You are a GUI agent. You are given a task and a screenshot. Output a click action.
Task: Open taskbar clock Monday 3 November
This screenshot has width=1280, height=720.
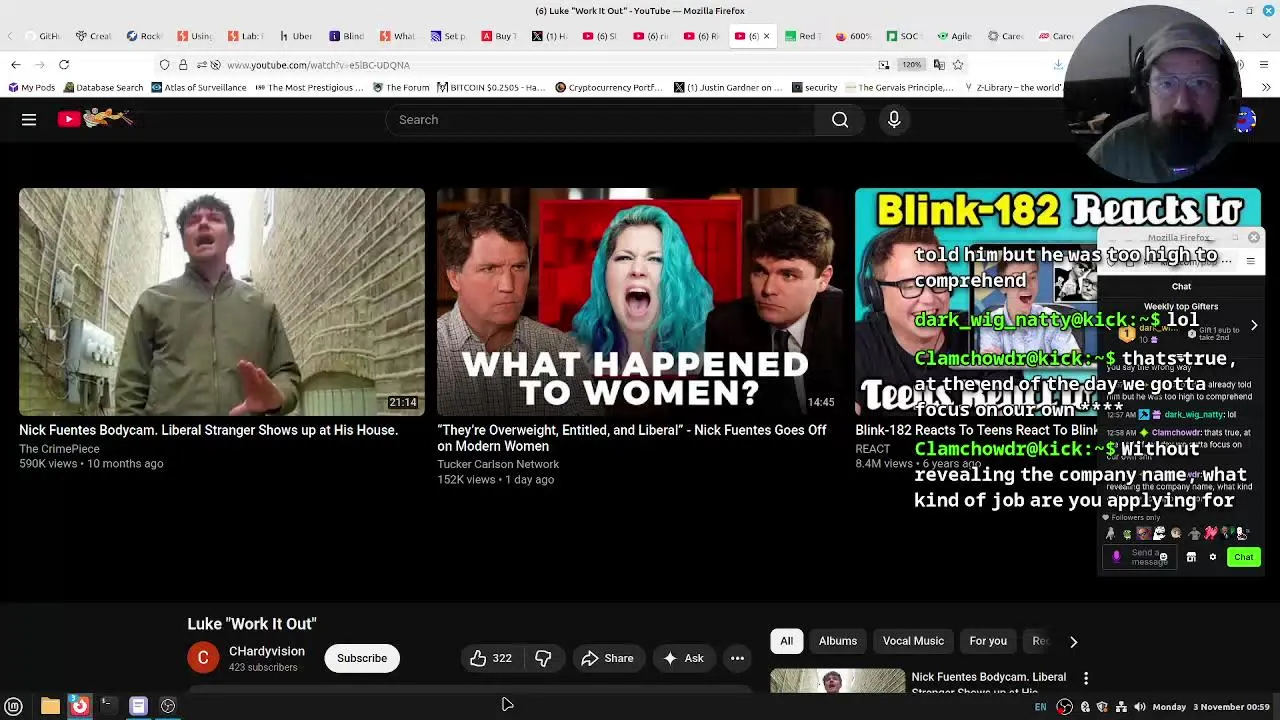pyautogui.click(x=1211, y=707)
